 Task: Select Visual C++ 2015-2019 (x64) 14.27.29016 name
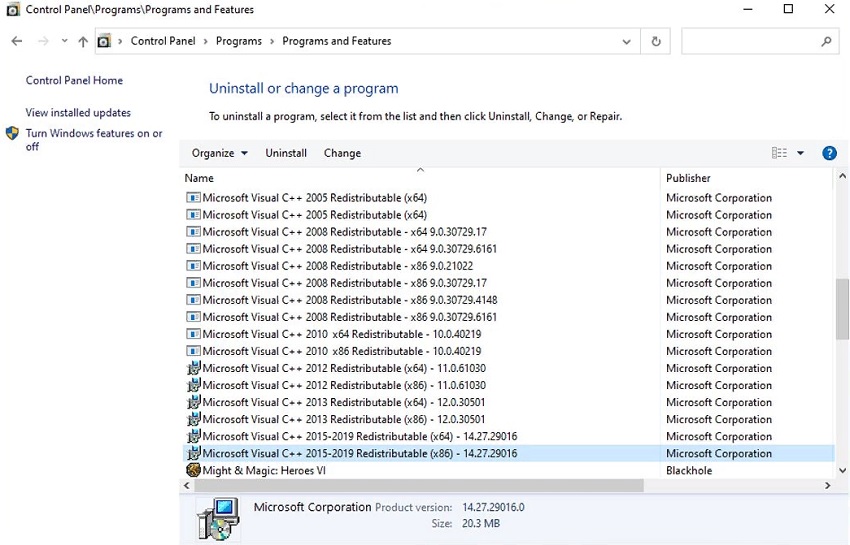coord(360,436)
